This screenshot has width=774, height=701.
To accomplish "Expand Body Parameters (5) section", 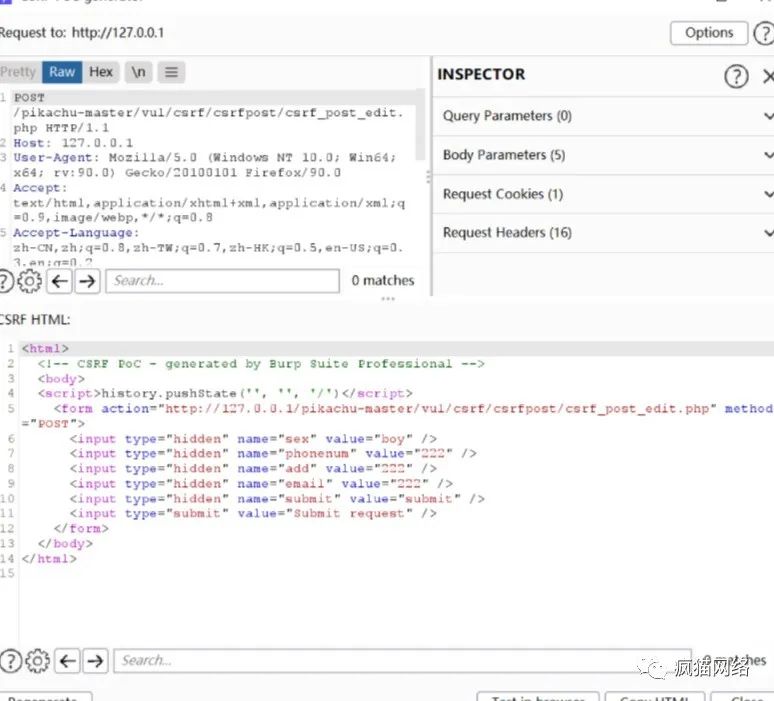I will [x=603, y=155].
